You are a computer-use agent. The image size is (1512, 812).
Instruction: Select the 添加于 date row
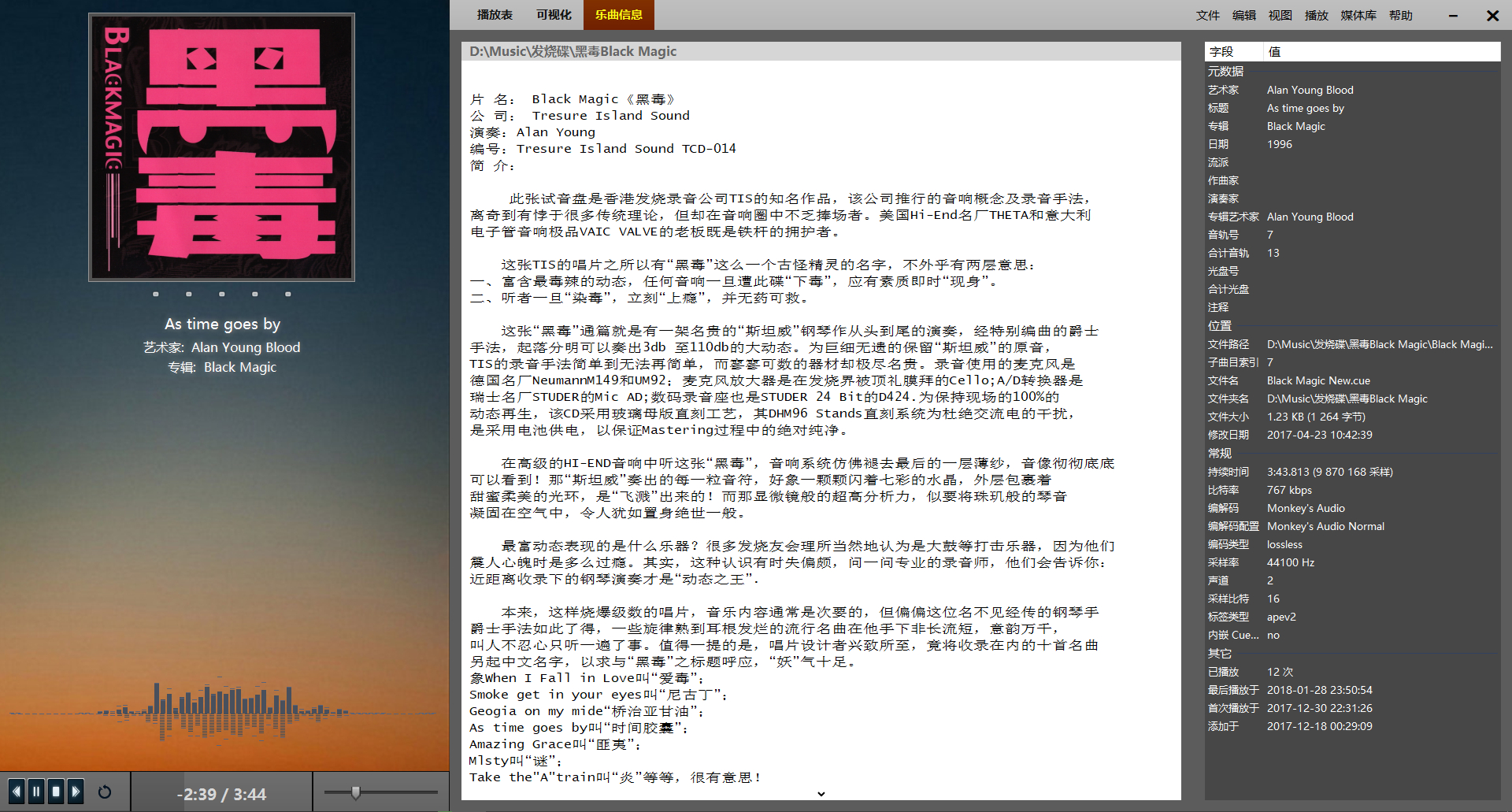pos(1353,726)
